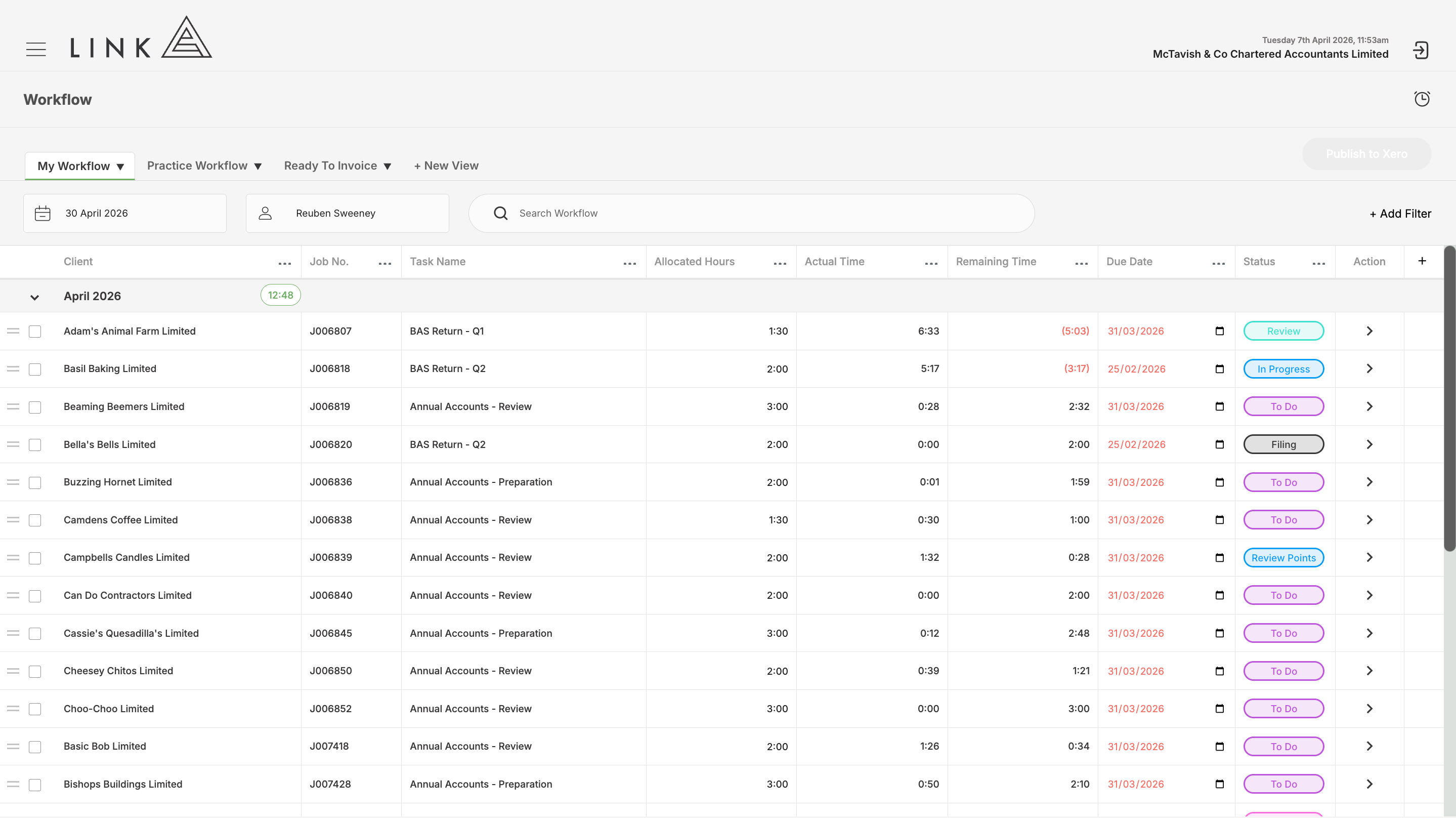
Task: Tick checkbox for Bella's Bells Limited
Action: coord(35,445)
